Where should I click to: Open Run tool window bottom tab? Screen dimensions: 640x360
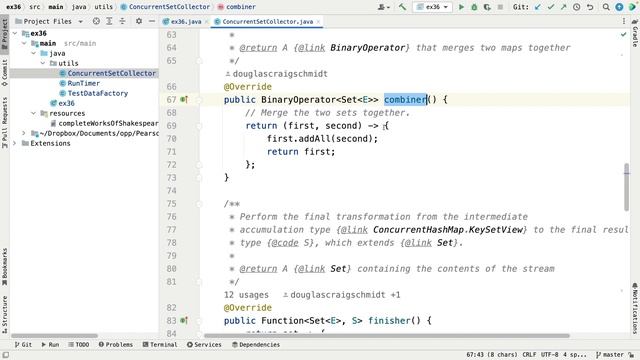(50, 344)
